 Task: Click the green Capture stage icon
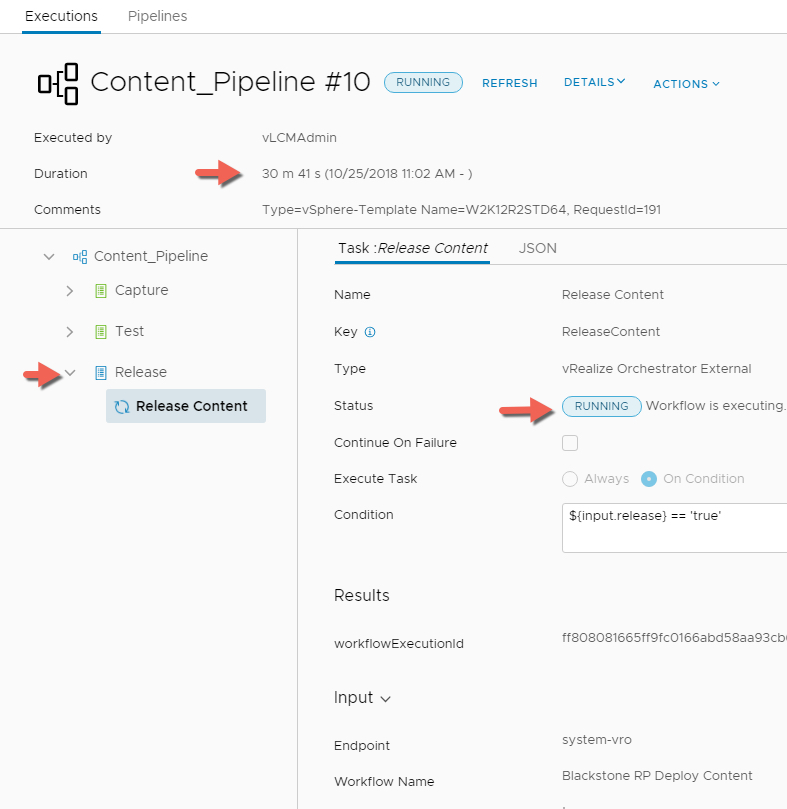(x=100, y=291)
